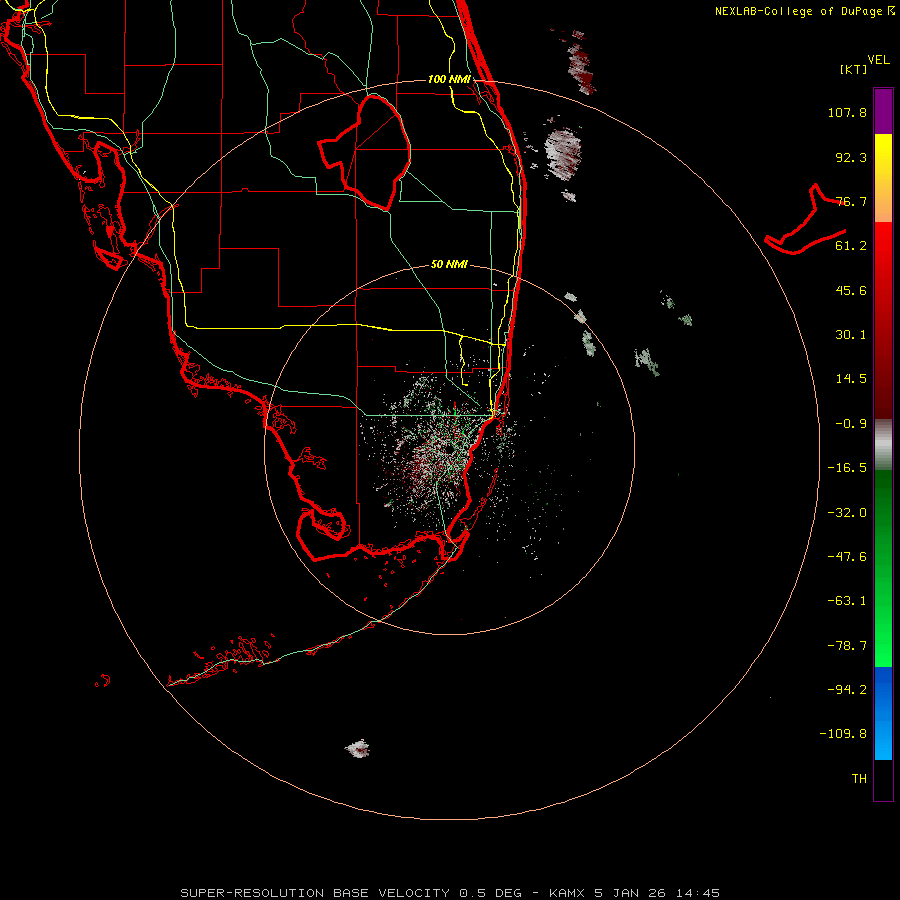Click the Grand Bahama island outline
Screen dimensions: 900x900
point(805,221)
